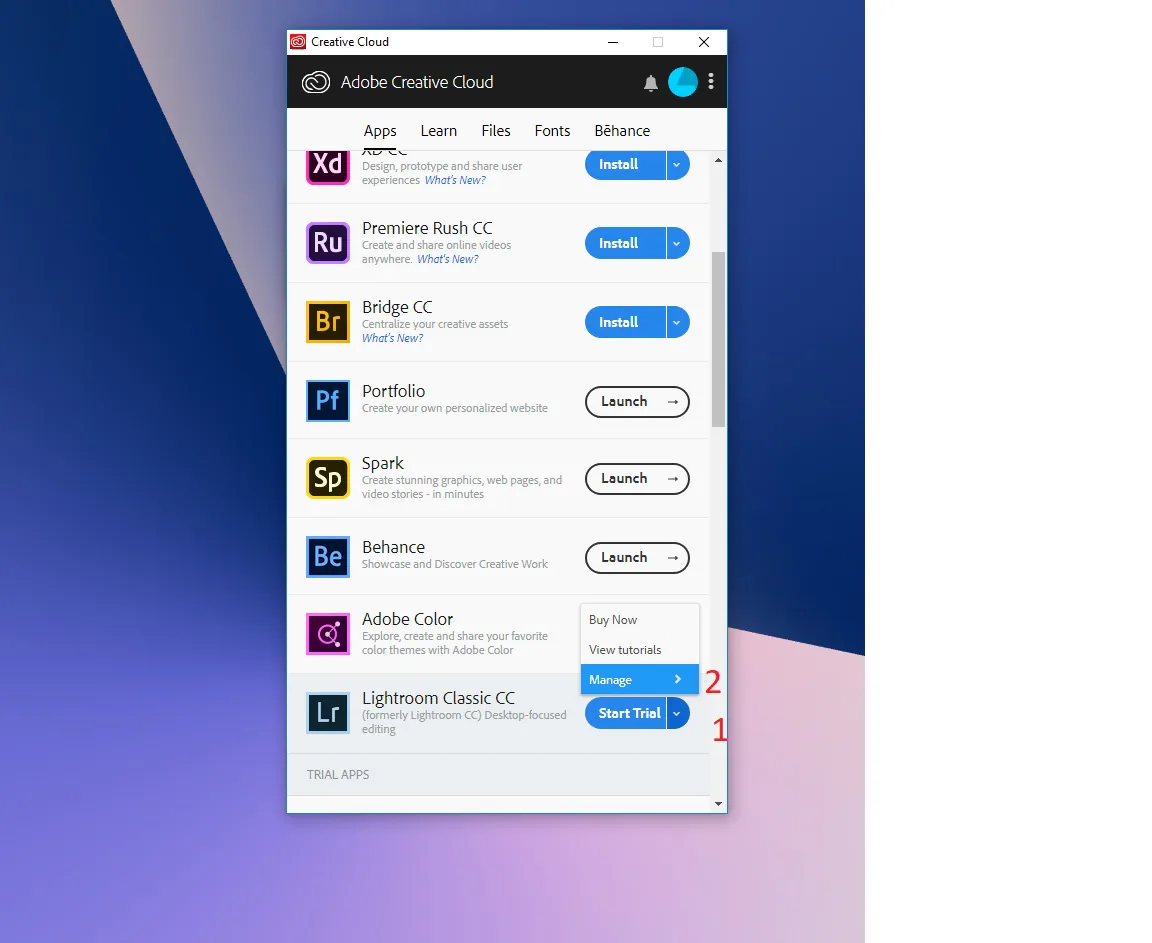Click the TRIAL APPS section header

tap(338, 775)
